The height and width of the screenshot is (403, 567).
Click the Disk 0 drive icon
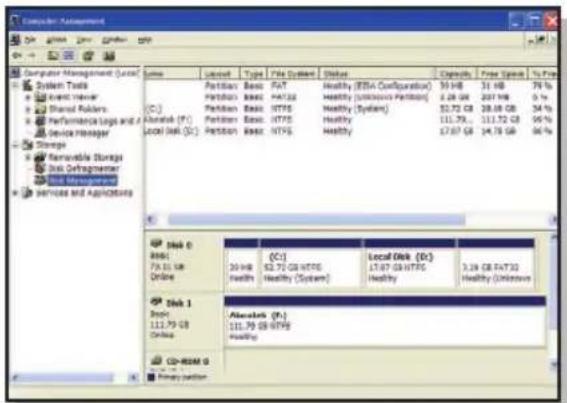156,244
